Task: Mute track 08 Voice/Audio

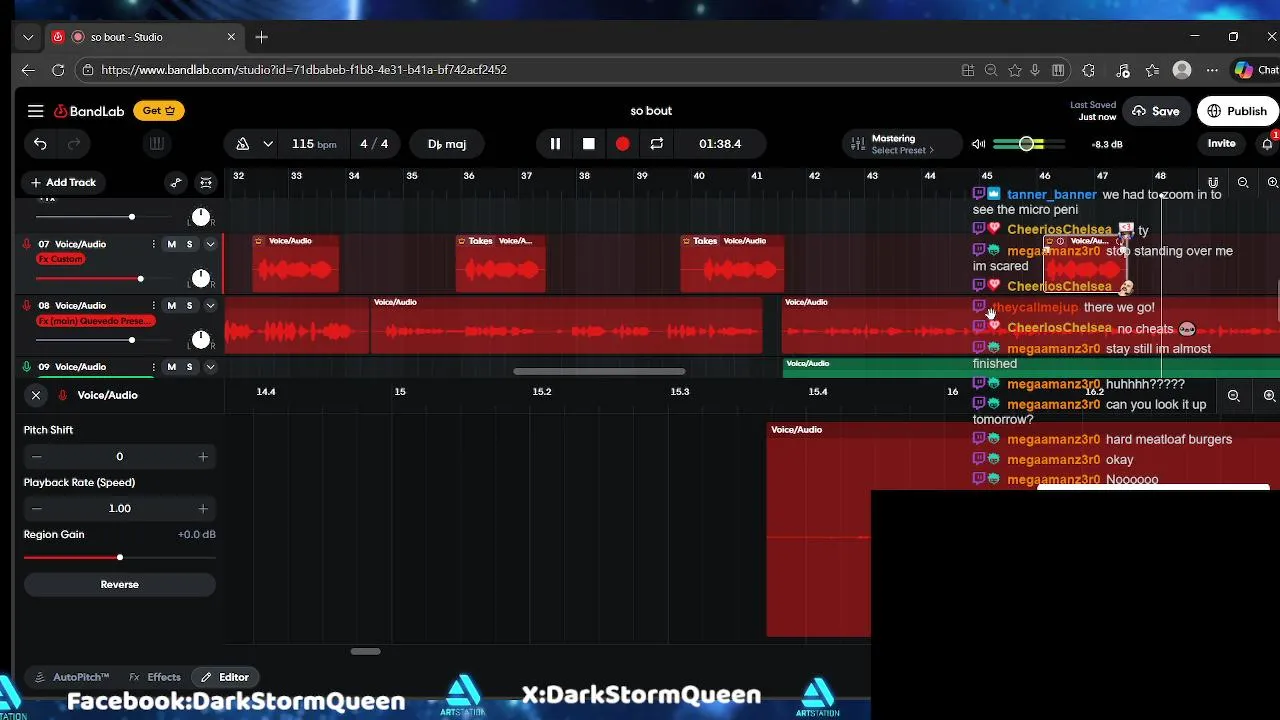Action: pos(171,305)
